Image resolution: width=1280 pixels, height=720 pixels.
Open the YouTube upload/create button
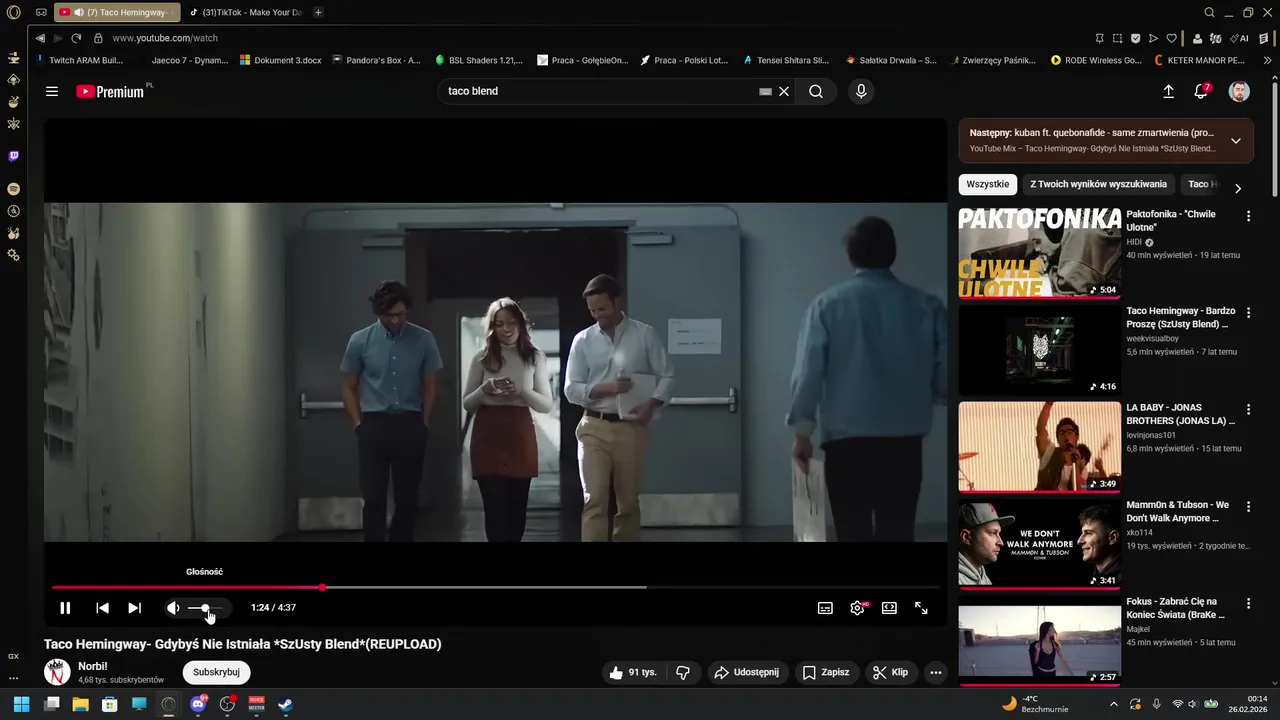click(x=1168, y=91)
